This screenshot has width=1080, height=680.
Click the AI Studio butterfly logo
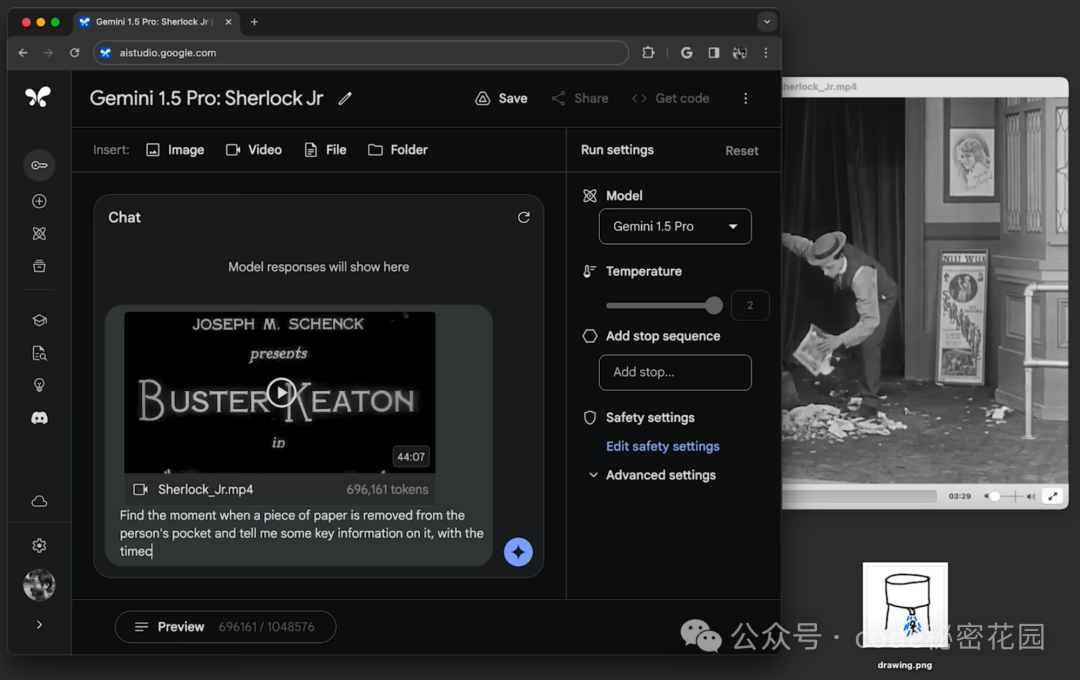[38, 97]
